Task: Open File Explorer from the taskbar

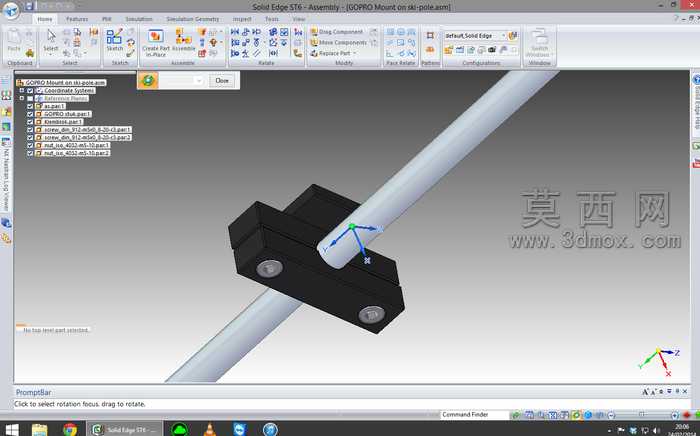Action: [x=39, y=429]
